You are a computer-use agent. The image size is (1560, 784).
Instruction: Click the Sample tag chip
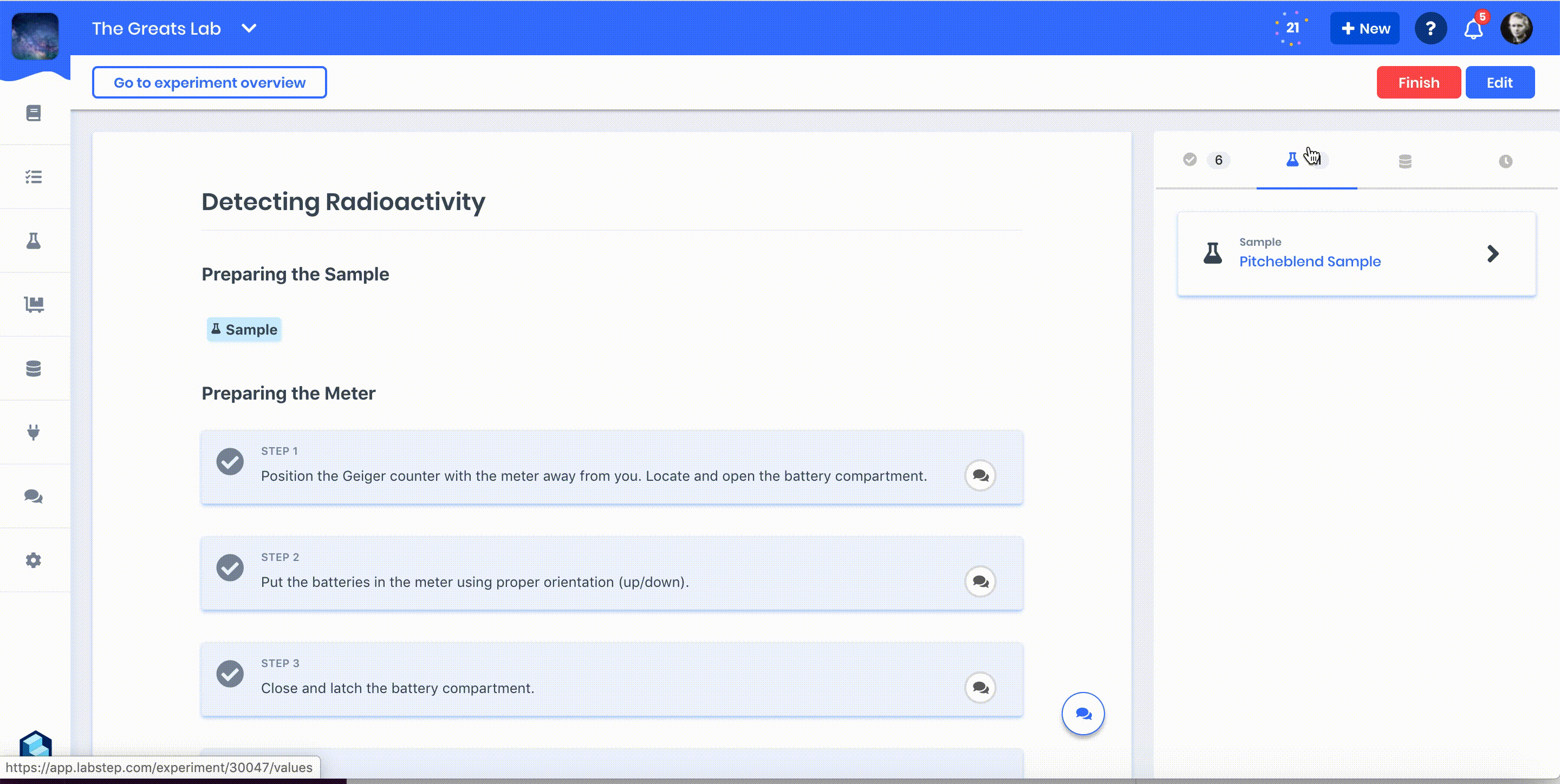pos(244,330)
